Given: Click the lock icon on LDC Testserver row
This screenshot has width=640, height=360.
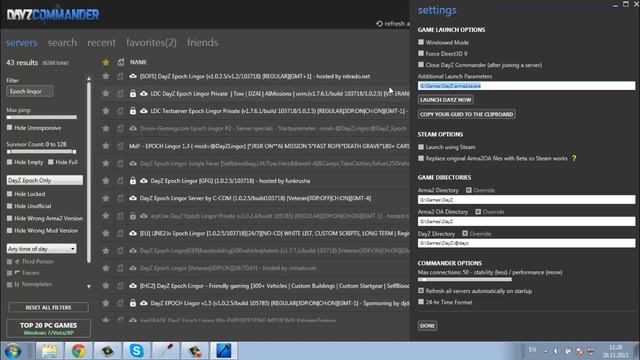Looking at the screenshot, I should pyautogui.click(x=133, y=111).
